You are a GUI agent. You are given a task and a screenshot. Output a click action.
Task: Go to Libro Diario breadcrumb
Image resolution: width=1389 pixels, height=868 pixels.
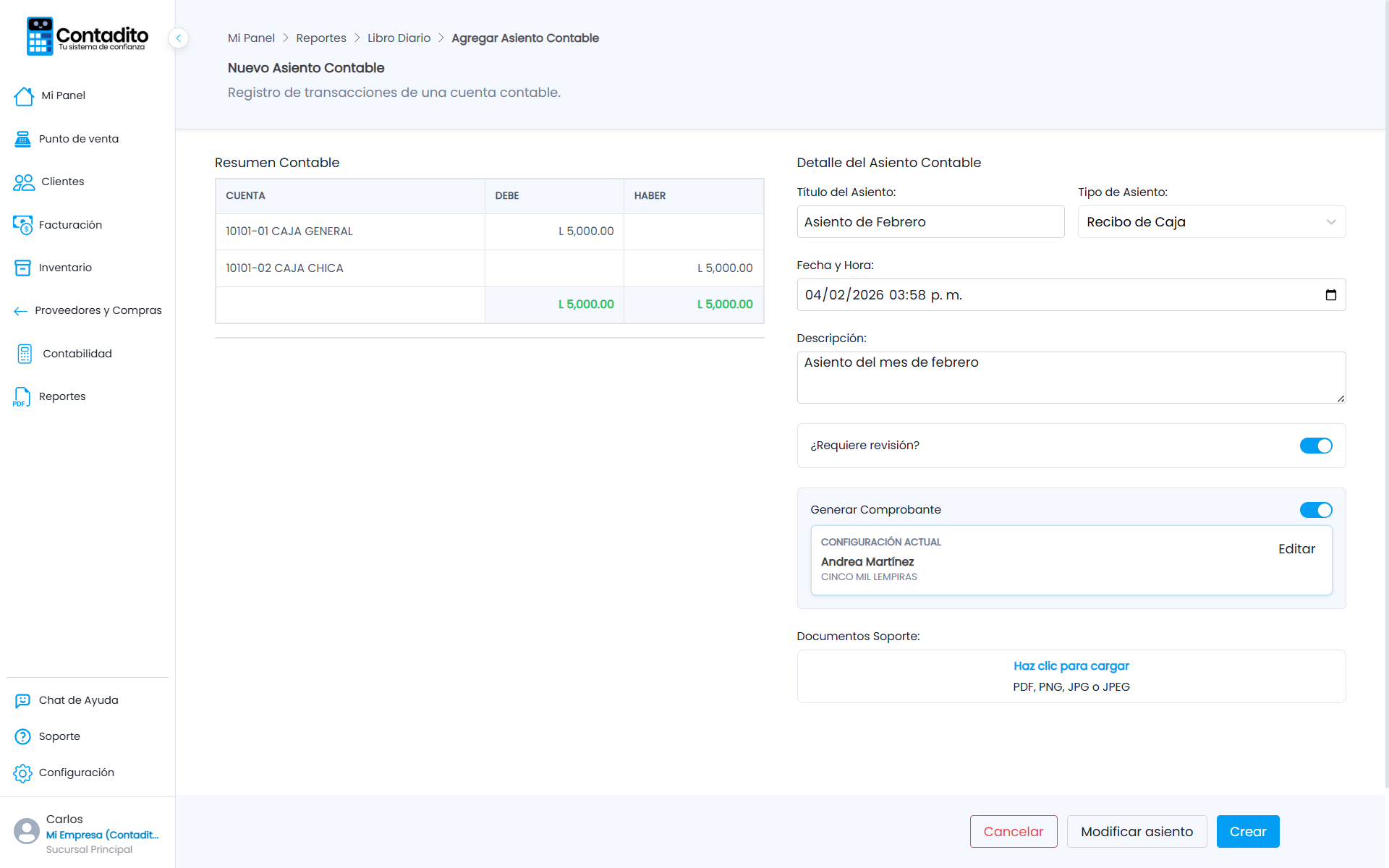[399, 38]
